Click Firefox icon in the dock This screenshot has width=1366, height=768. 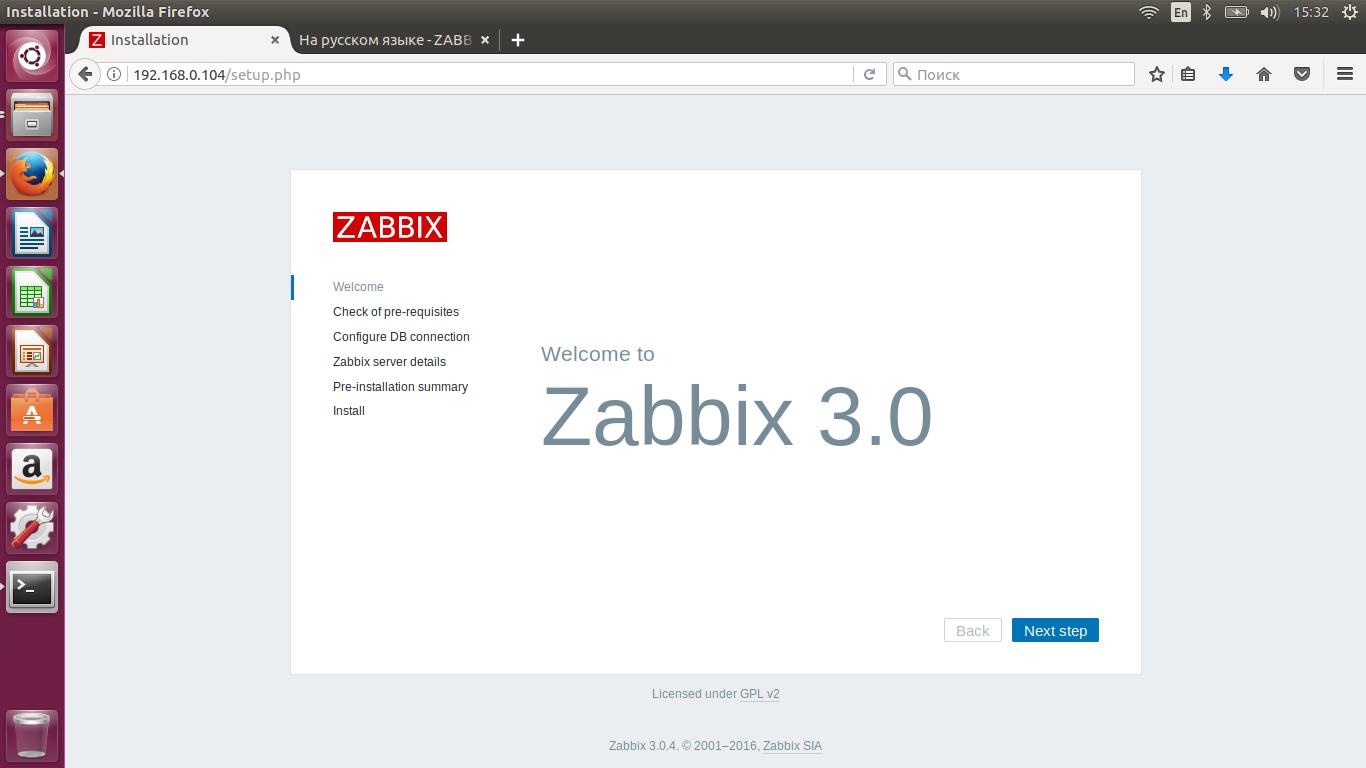(x=32, y=174)
